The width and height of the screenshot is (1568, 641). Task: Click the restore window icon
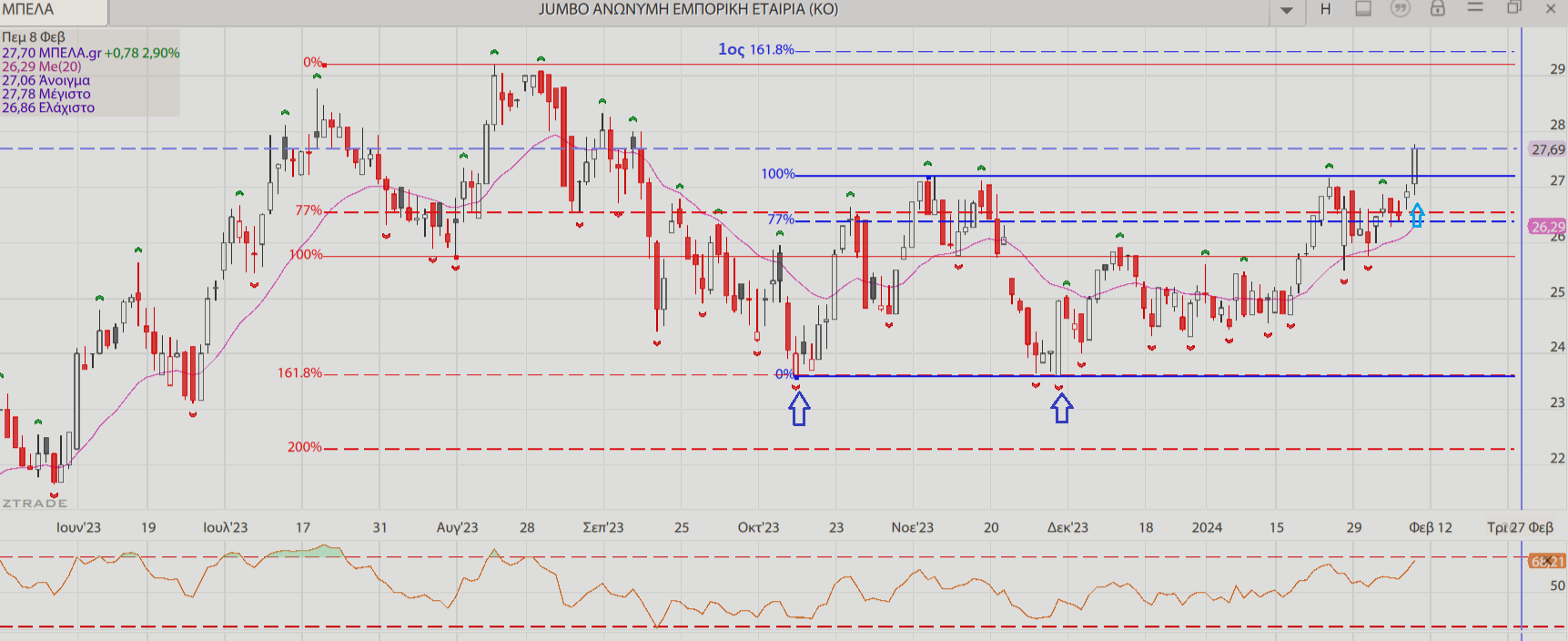coord(1514,7)
